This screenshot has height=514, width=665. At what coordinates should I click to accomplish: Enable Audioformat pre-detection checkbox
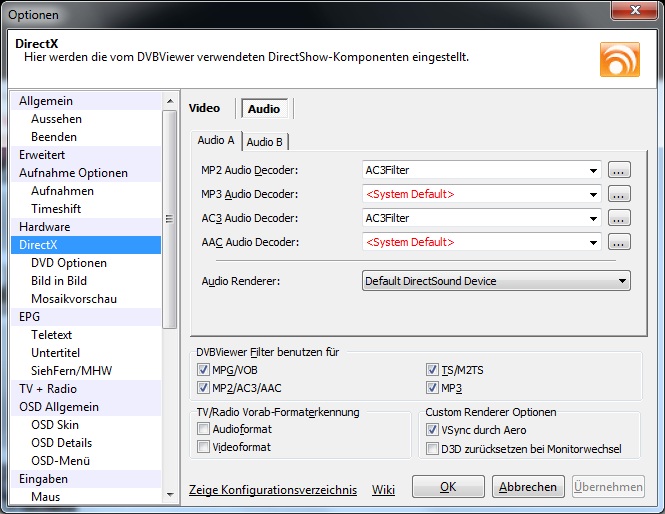[204, 429]
